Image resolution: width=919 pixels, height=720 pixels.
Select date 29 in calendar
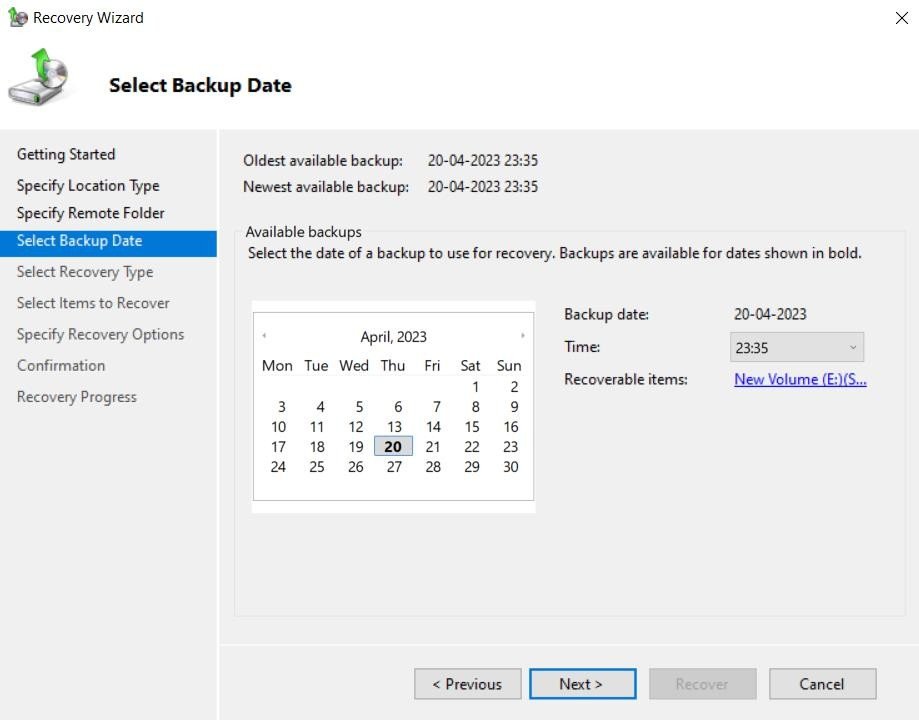[x=472, y=467]
